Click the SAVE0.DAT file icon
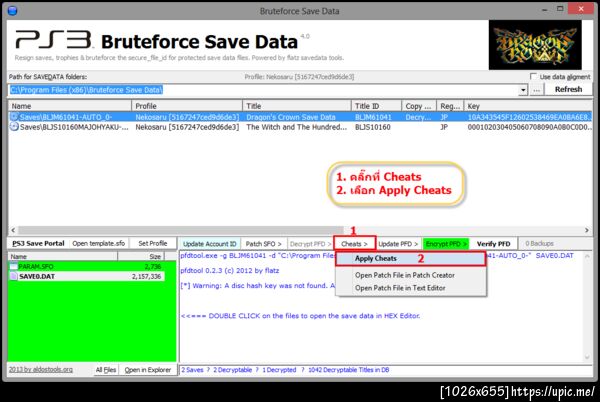 point(14,277)
